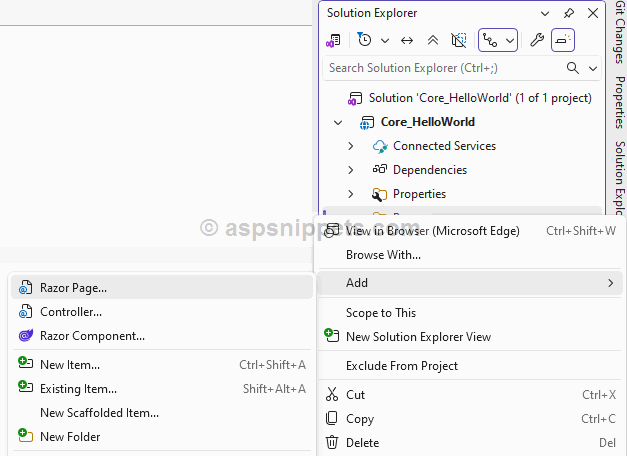Select Controller... in Add submenu
The height and width of the screenshot is (456, 627).
tap(162, 312)
